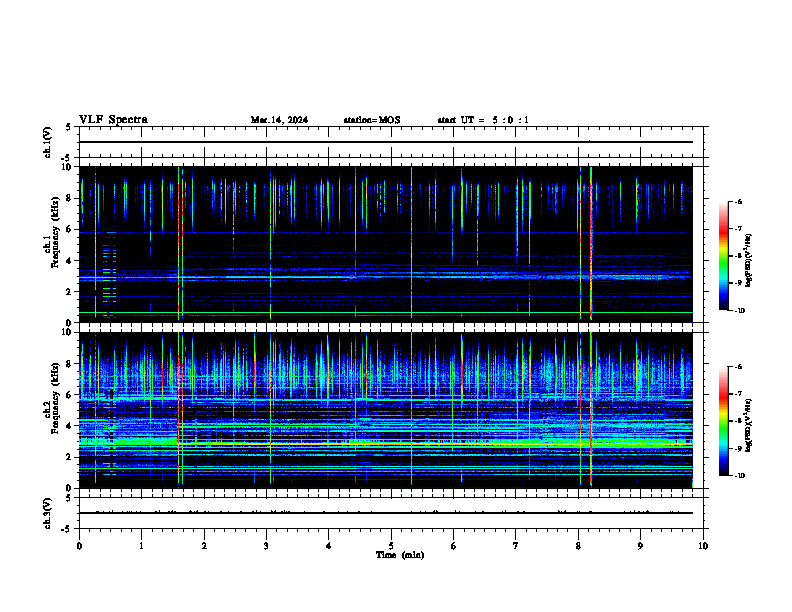Click the "6" minute tick on time axis
The height and width of the screenshot is (612, 792).
(x=453, y=546)
